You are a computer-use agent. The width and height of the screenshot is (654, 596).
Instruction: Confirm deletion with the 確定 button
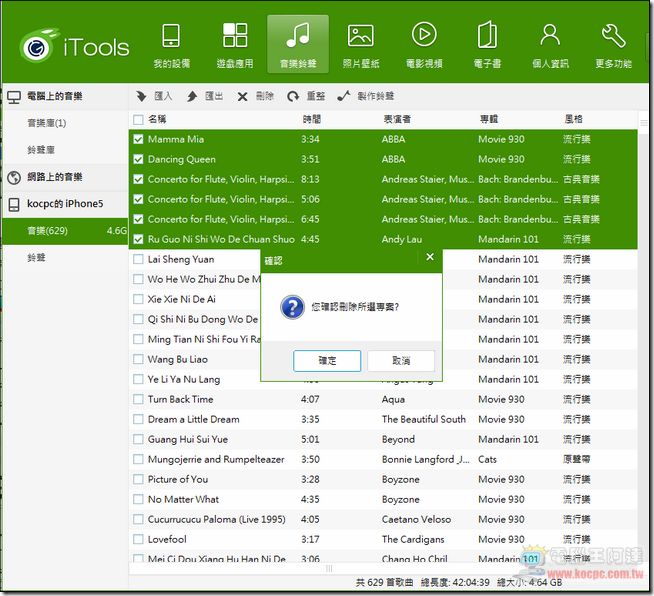click(x=327, y=361)
